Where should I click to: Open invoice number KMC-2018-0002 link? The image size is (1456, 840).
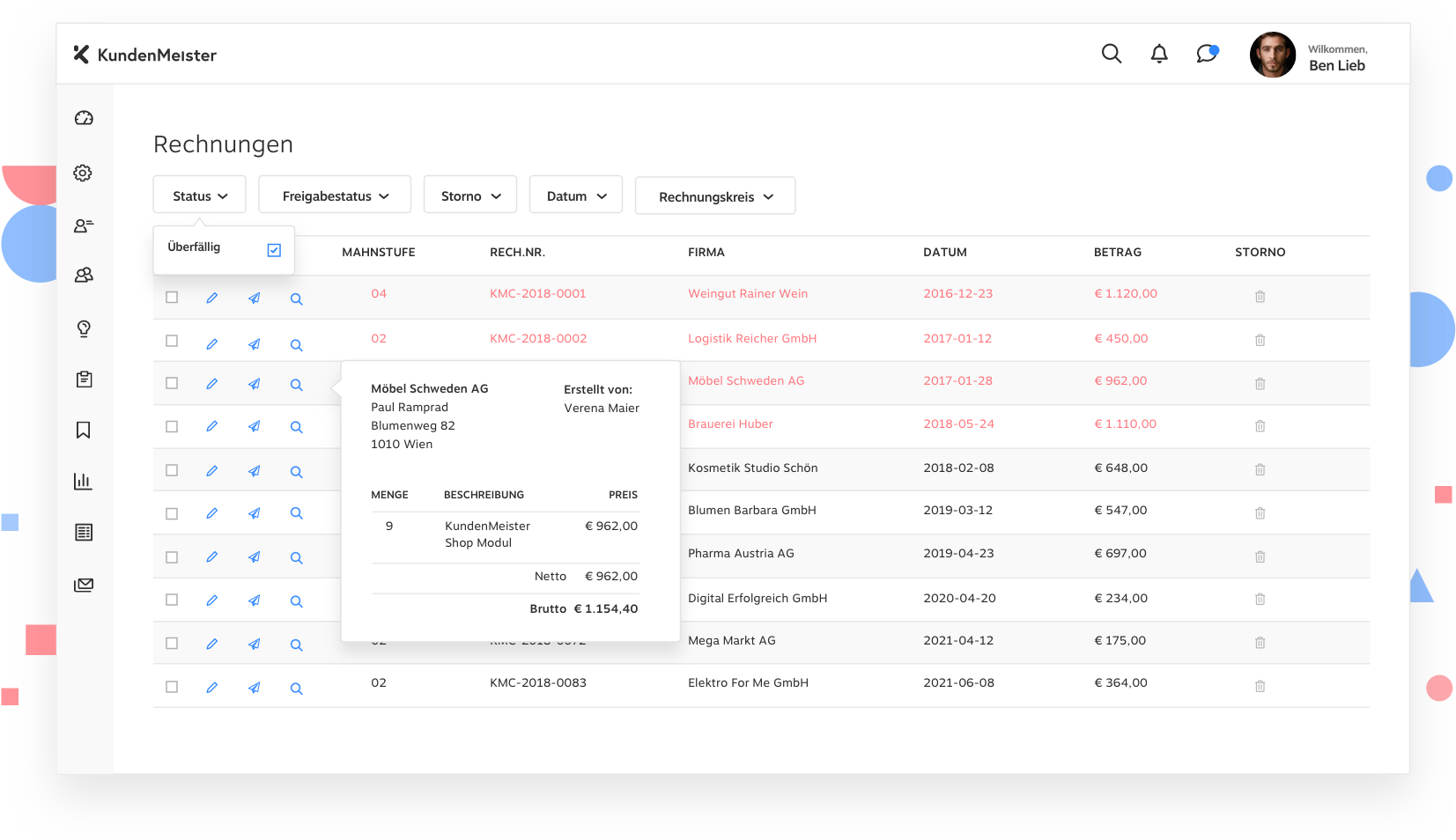point(537,339)
